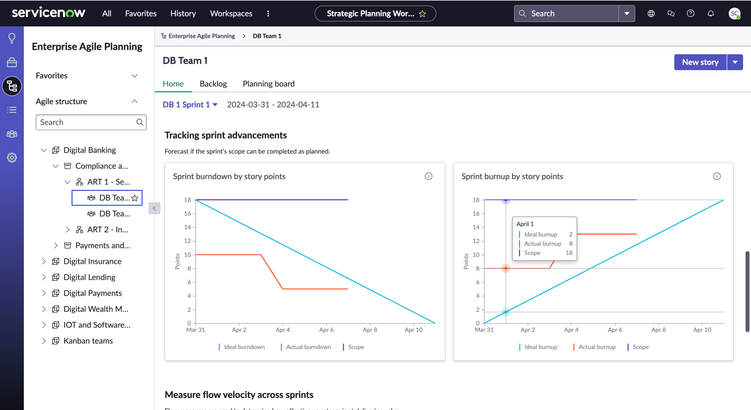Click the global search magnifier icon
Screen dimensions: 751x410
[x=523, y=13]
